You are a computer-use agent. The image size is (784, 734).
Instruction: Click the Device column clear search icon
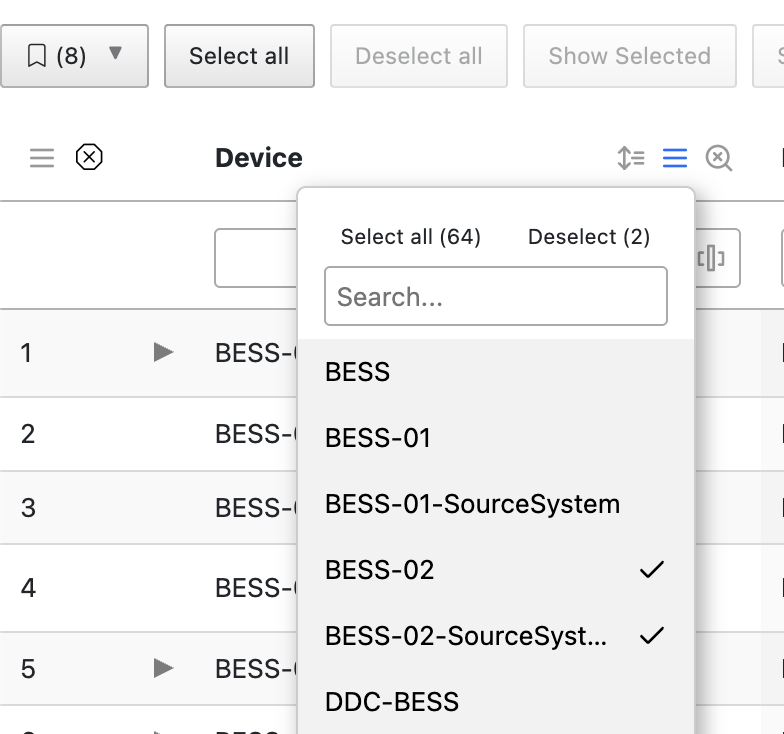[719, 158]
